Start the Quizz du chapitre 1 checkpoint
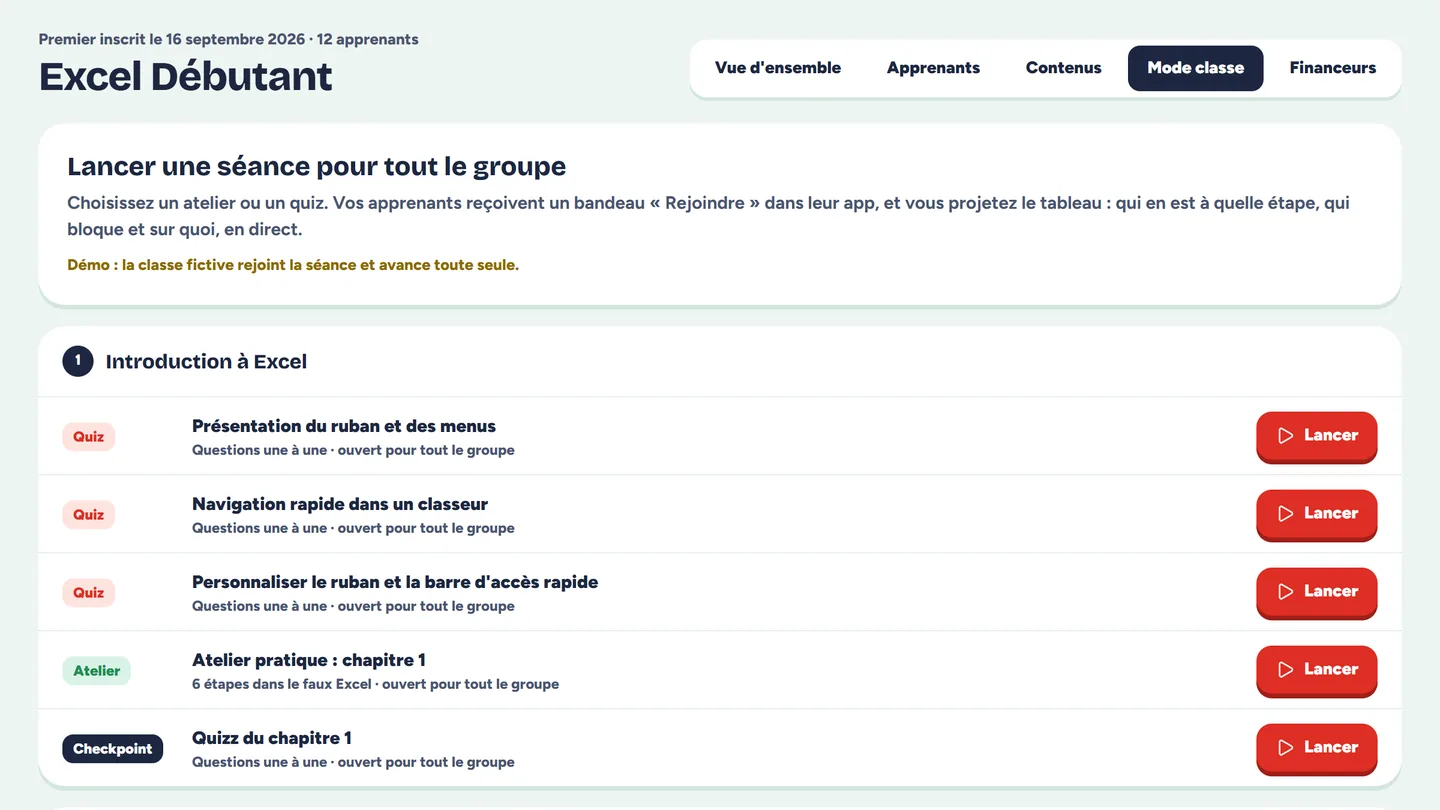 click(x=1316, y=748)
